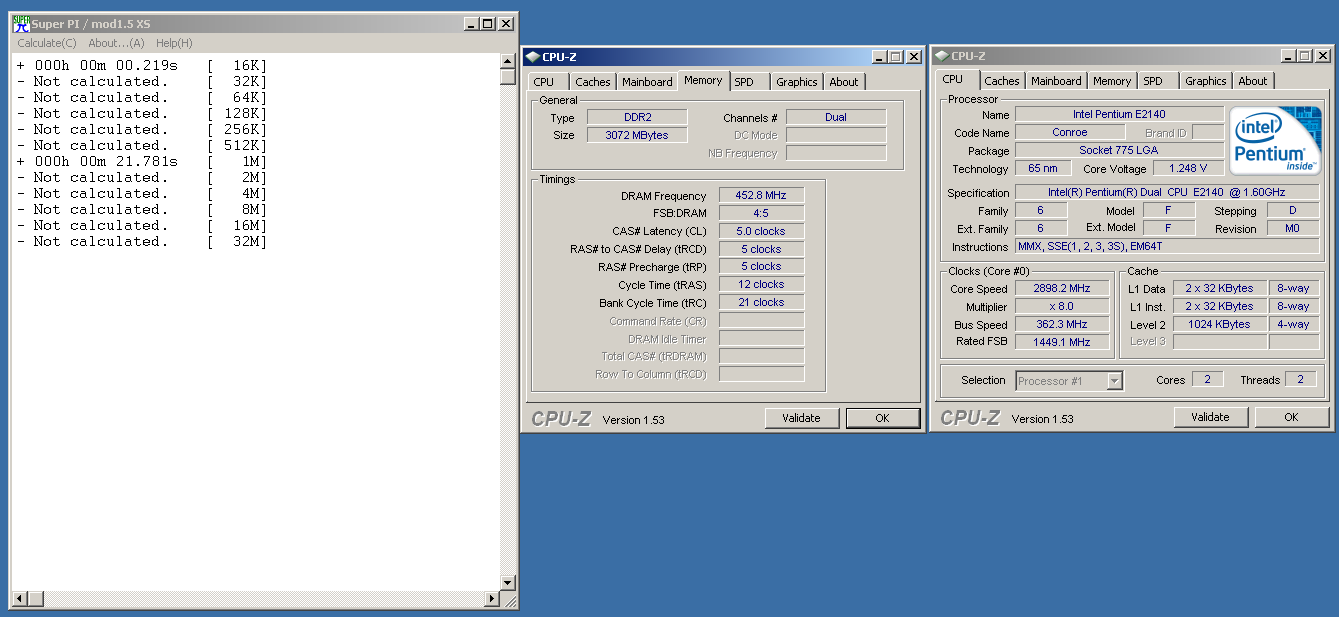Click OK in the Memory CPU-Z window
The height and width of the screenshot is (617, 1339).
coord(882,418)
